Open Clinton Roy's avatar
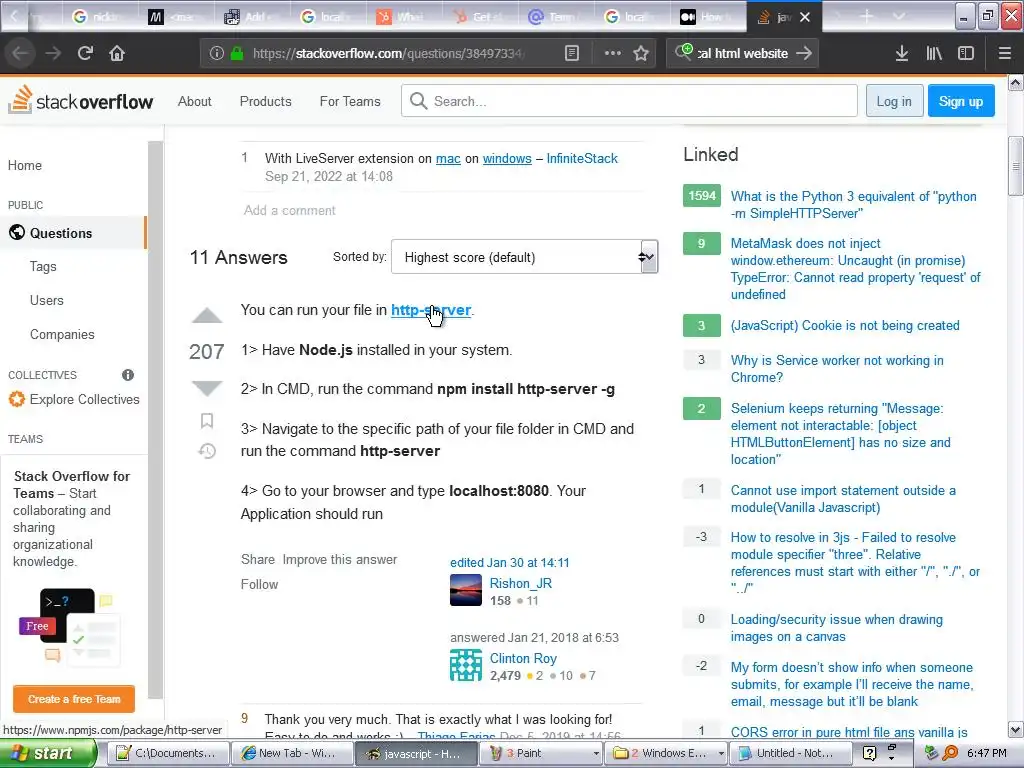Viewport: 1024px width, 768px height. tap(466, 665)
